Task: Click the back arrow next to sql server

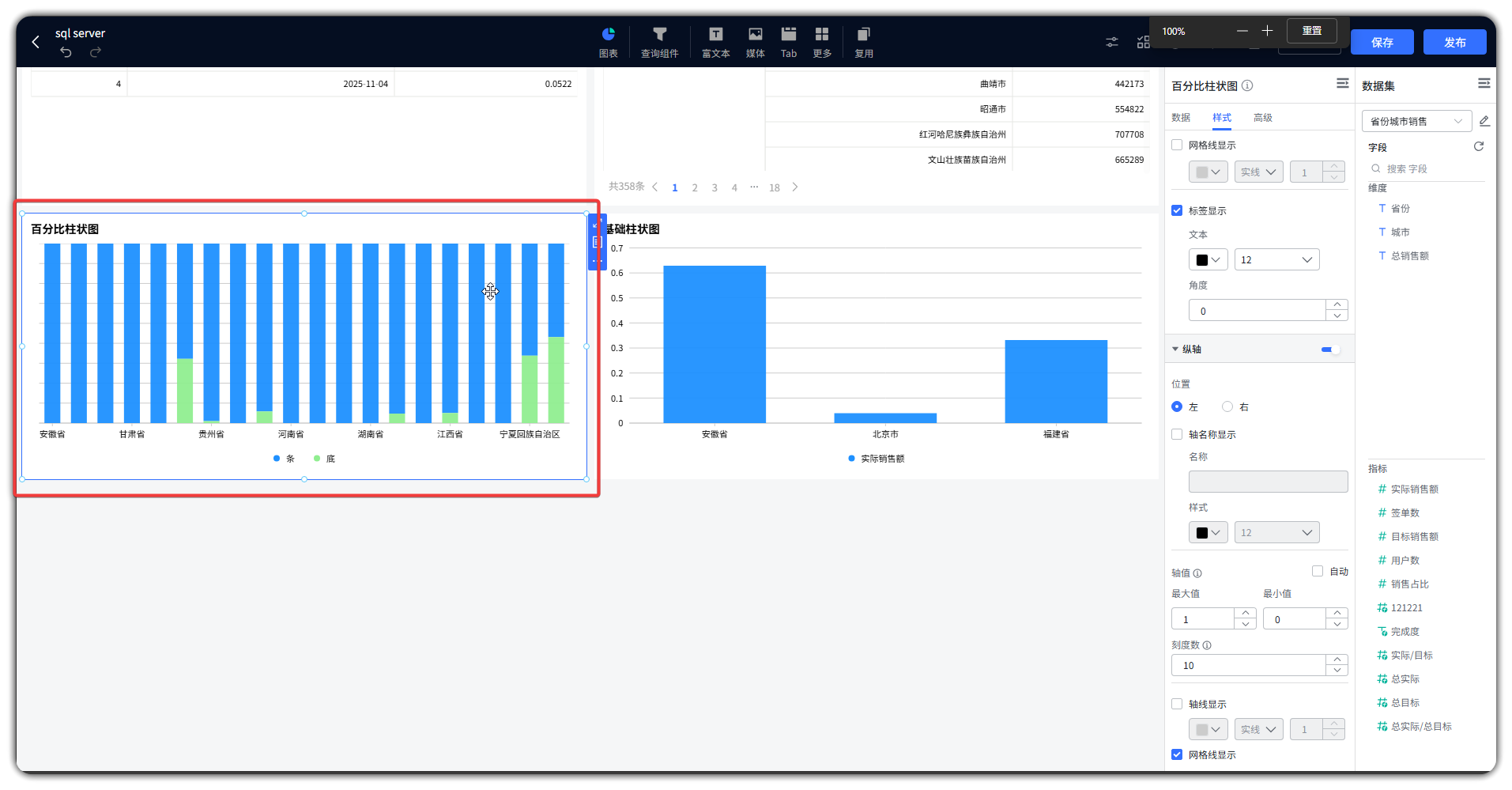Action: click(x=36, y=42)
